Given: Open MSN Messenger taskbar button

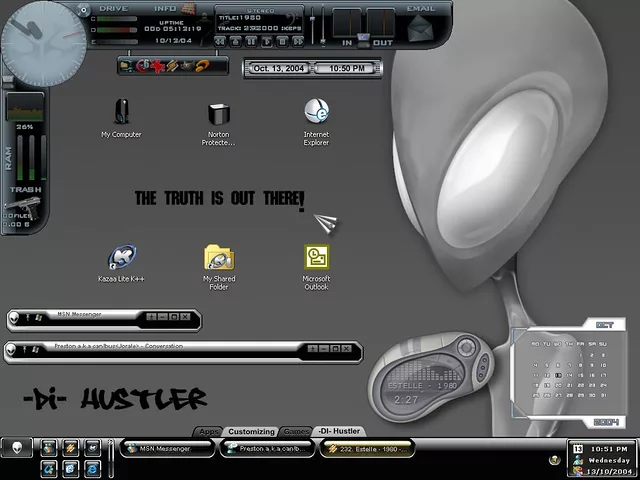Looking at the screenshot, I should pos(166,449).
